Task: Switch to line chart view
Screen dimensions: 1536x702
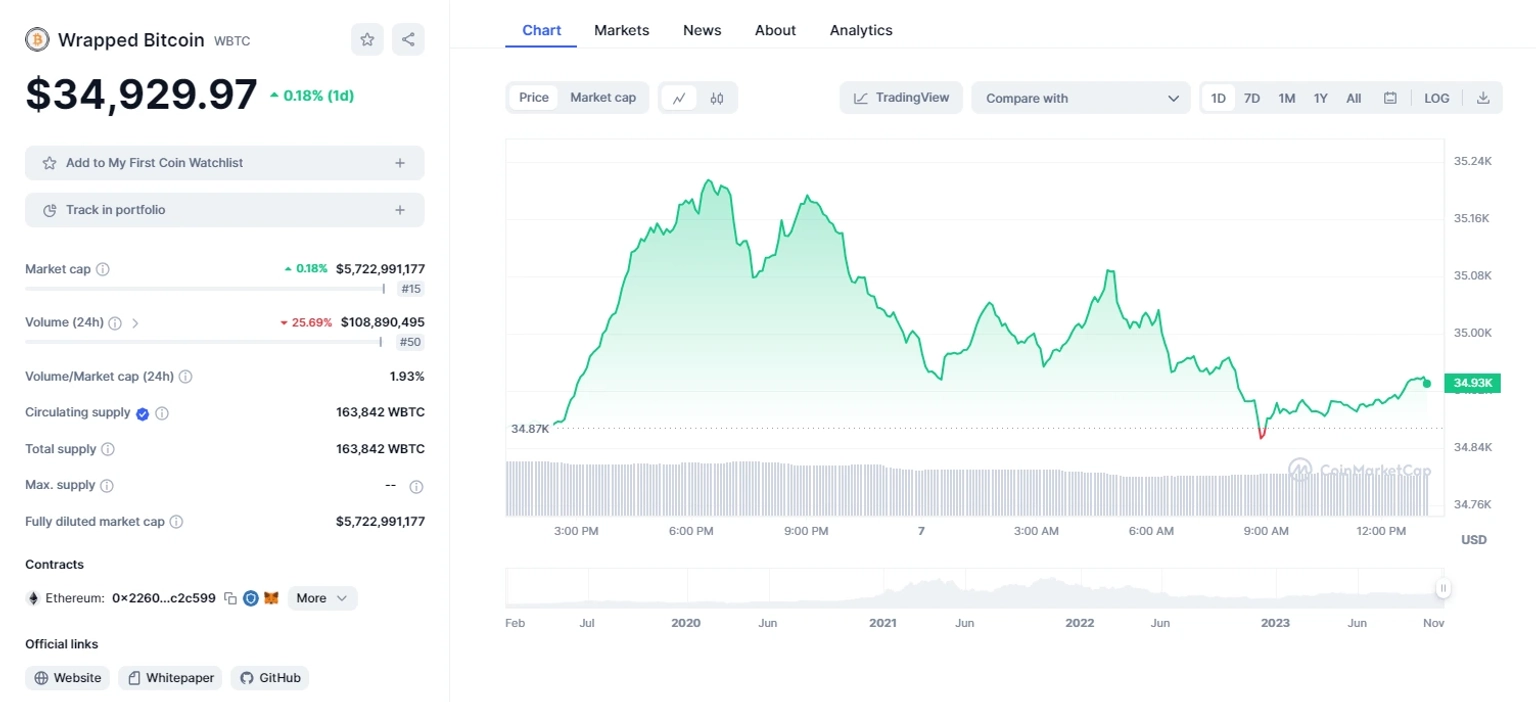Action: pos(679,98)
